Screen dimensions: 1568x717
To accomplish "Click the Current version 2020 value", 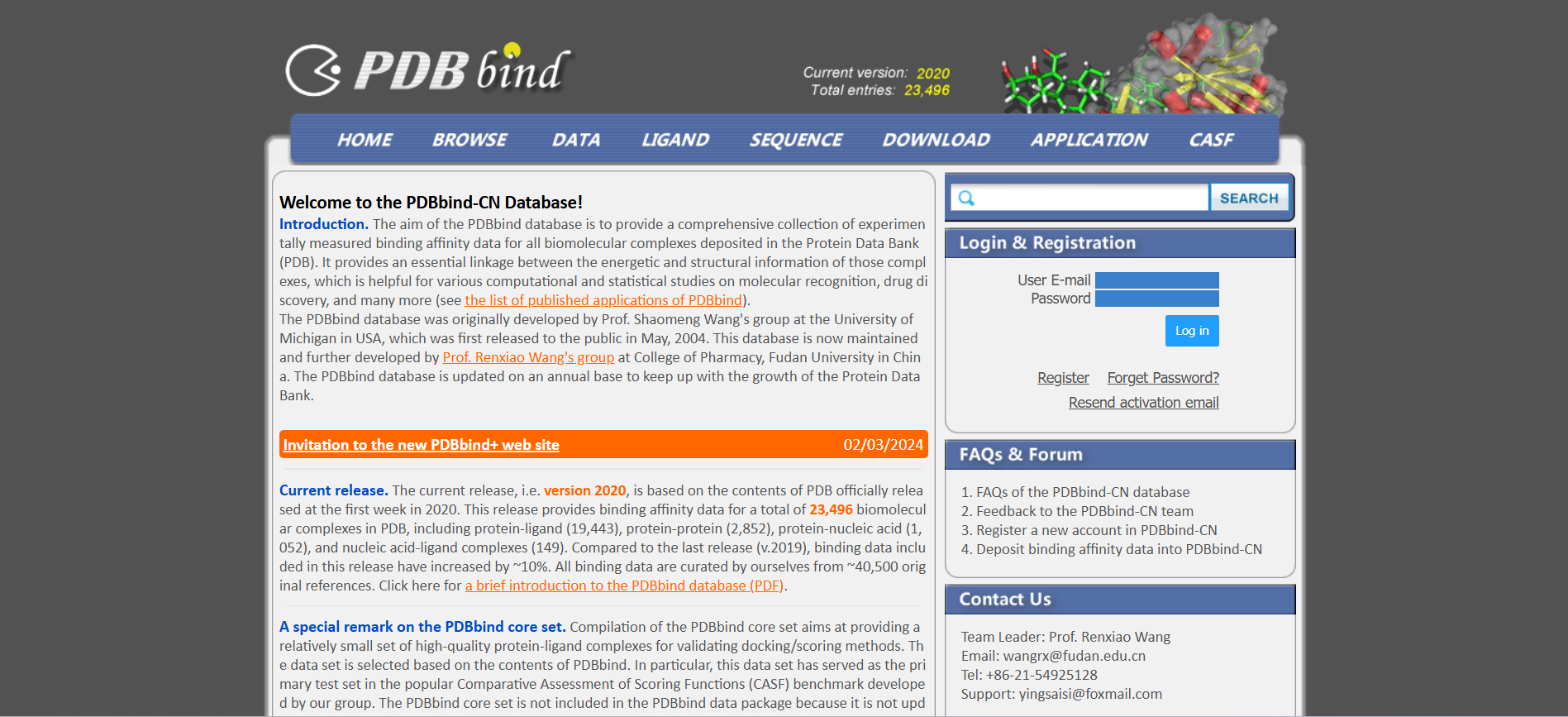I will (x=932, y=74).
